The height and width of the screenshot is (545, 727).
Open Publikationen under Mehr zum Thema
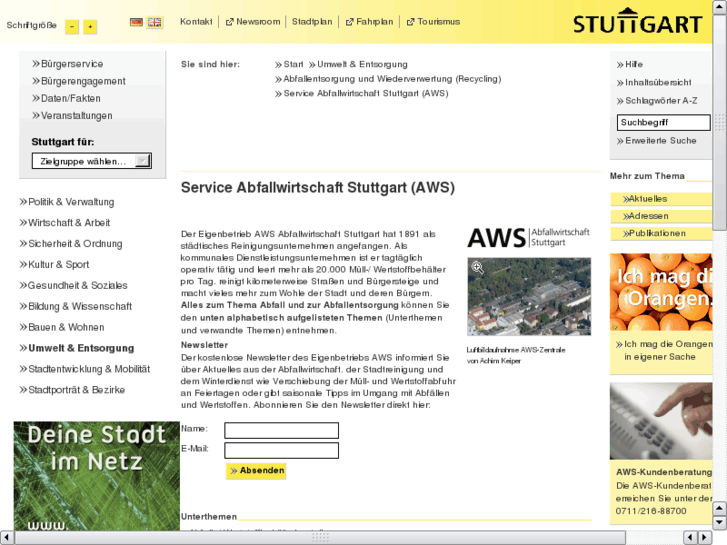pos(661,233)
